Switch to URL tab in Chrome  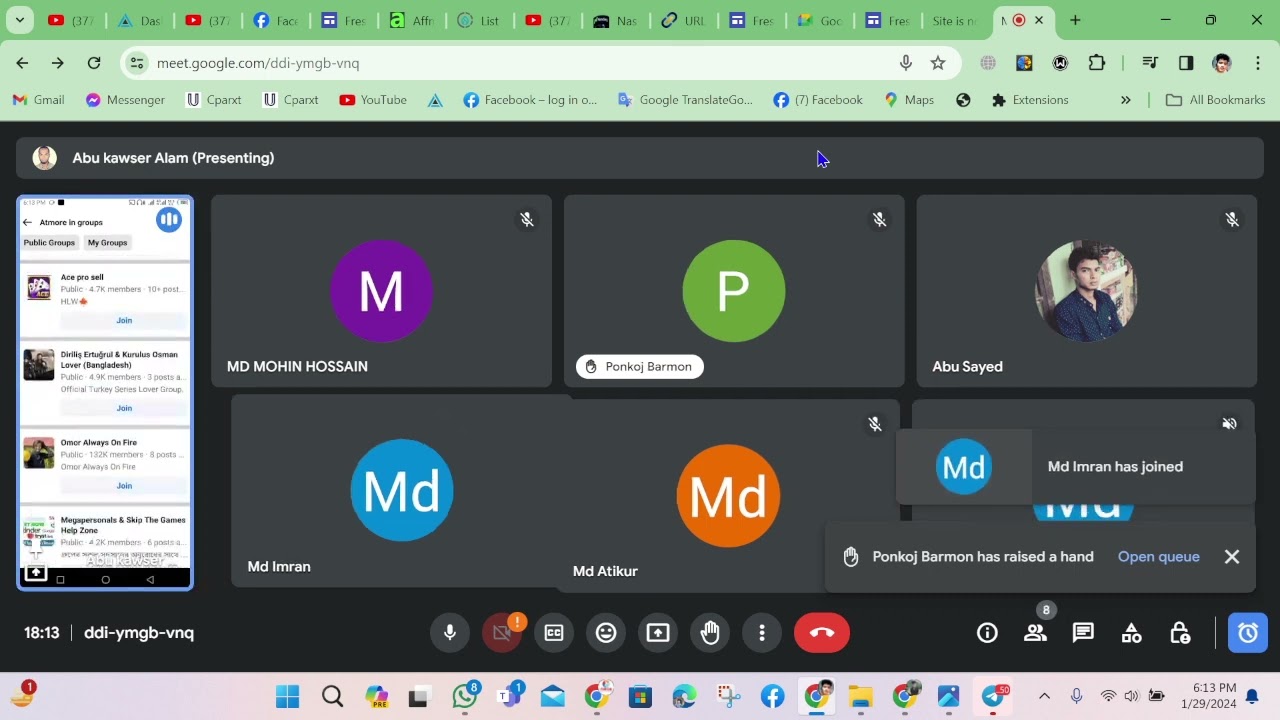pos(683,20)
